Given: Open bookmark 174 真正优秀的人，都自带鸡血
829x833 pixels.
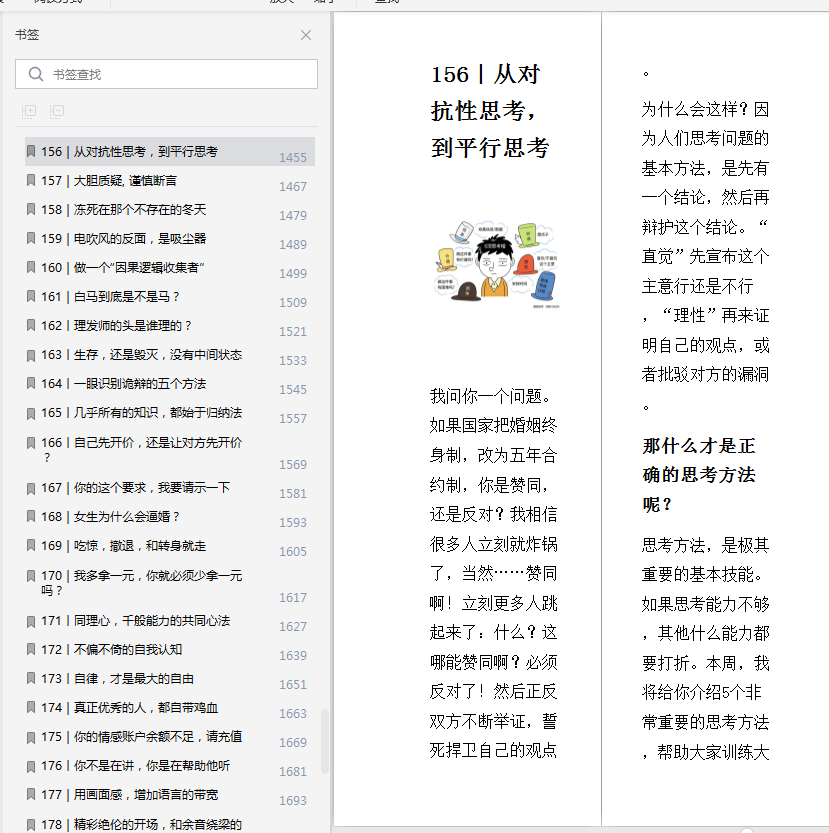Looking at the screenshot, I should (x=130, y=708).
